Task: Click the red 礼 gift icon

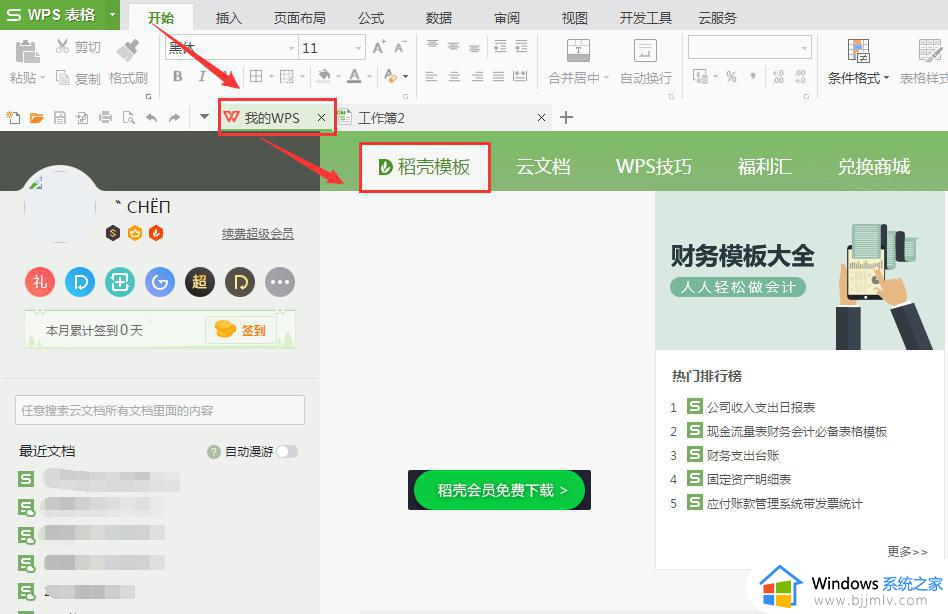Action: (x=40, y=282)
